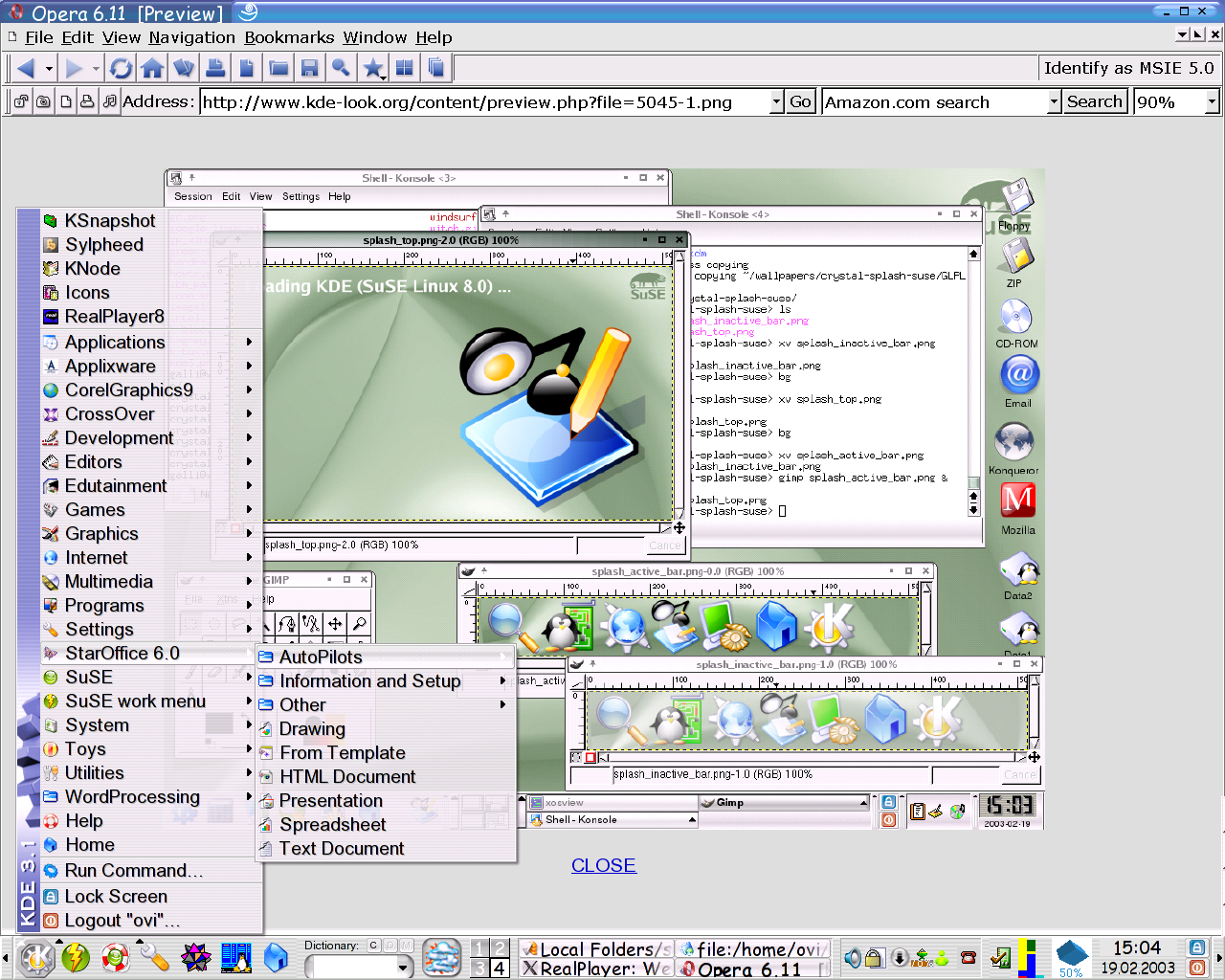Cascade the windows with cascade icon

tap(436, 68)
